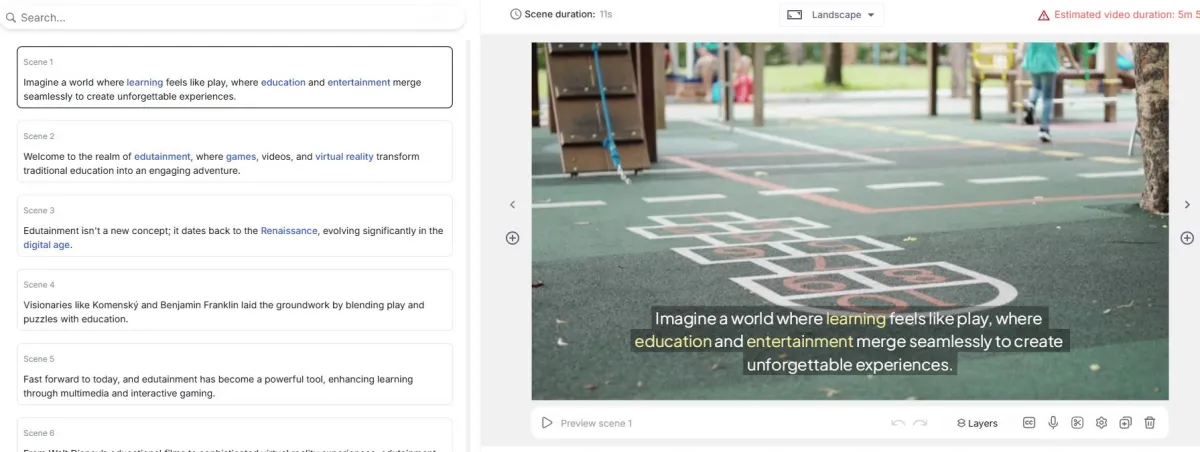This screenshot has height=452, width=1200.
Task: Open the Layers panel
Action: tap(977, 423)
